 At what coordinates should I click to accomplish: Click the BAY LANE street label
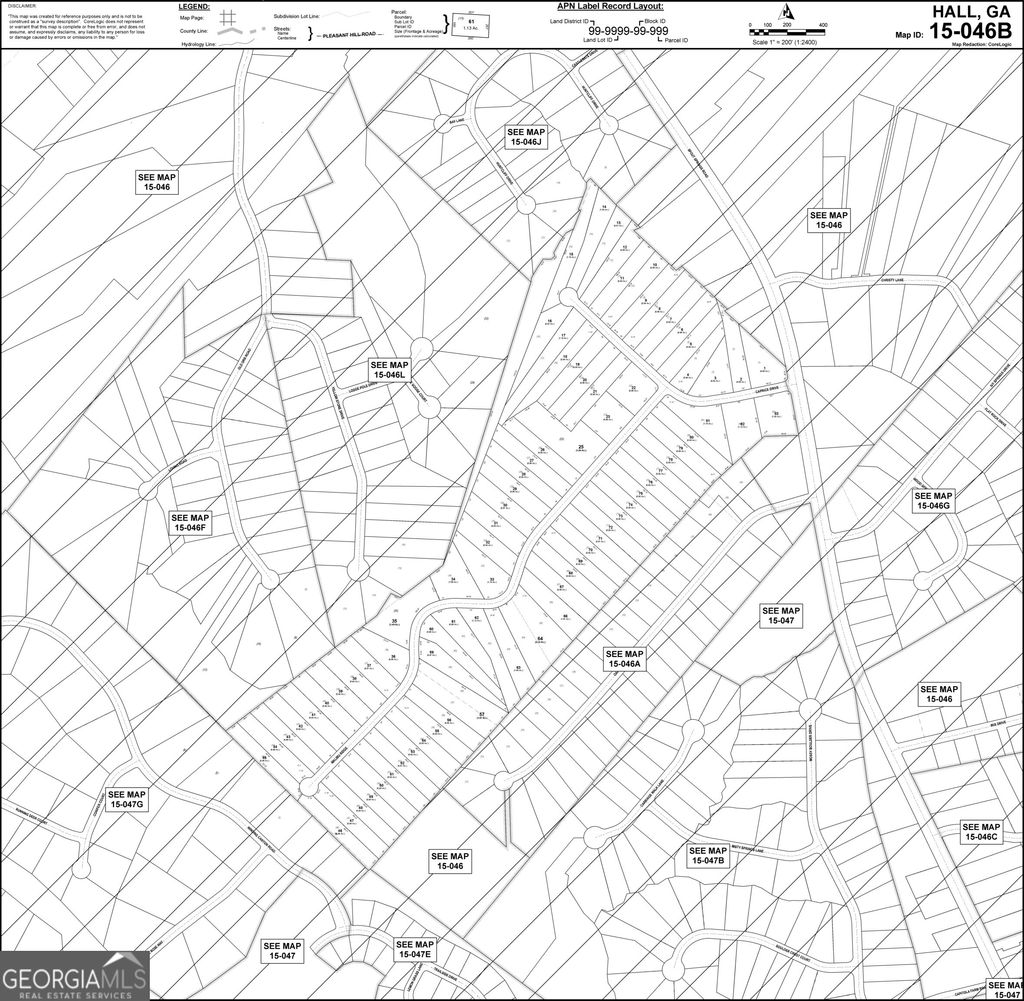tap(456, 123)
